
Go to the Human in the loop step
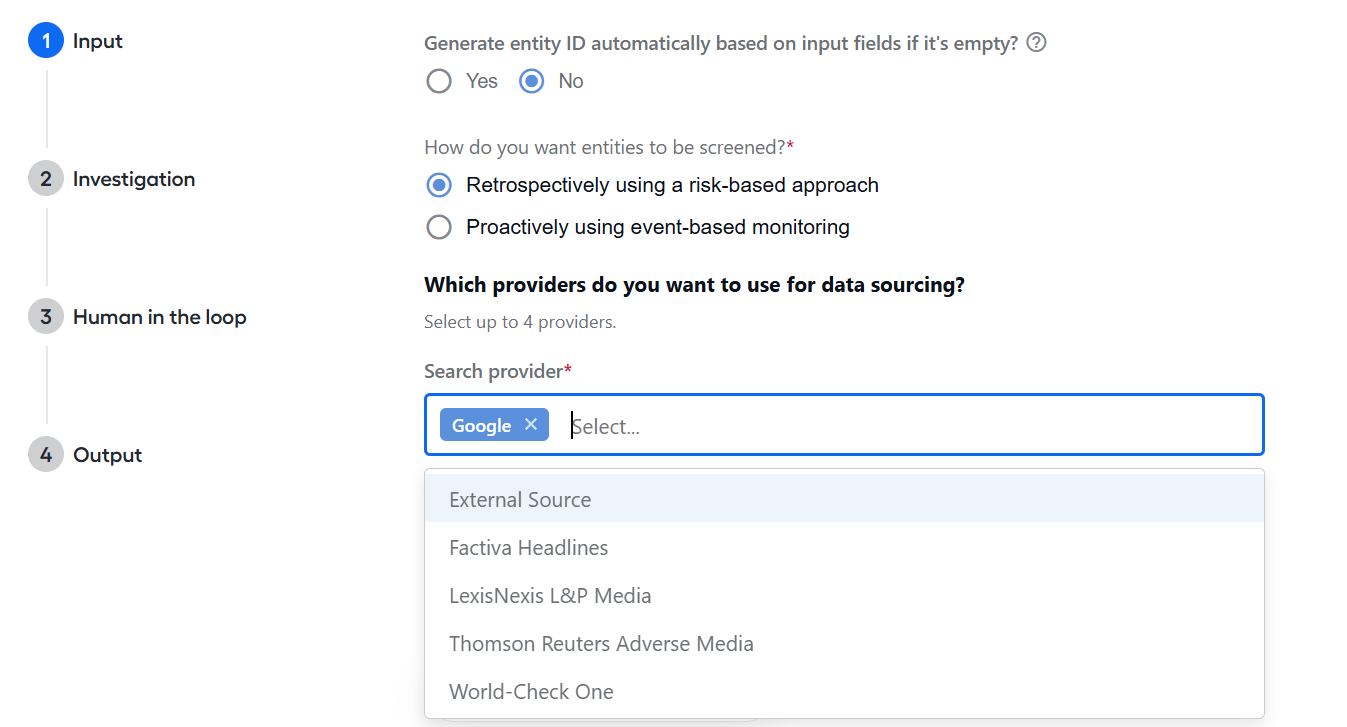point(159,317)
